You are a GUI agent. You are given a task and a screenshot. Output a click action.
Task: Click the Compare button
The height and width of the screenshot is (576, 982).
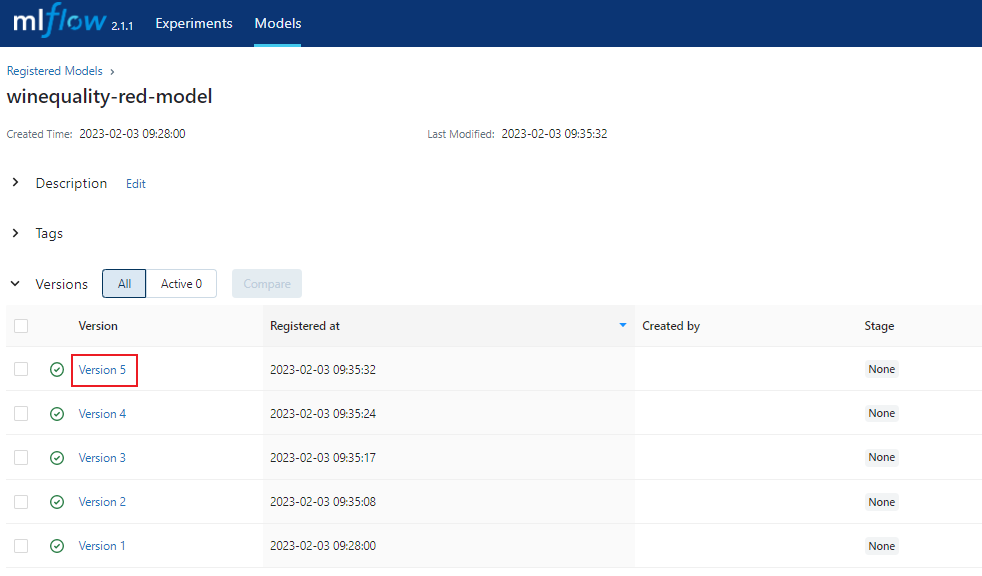pos(266,283)
